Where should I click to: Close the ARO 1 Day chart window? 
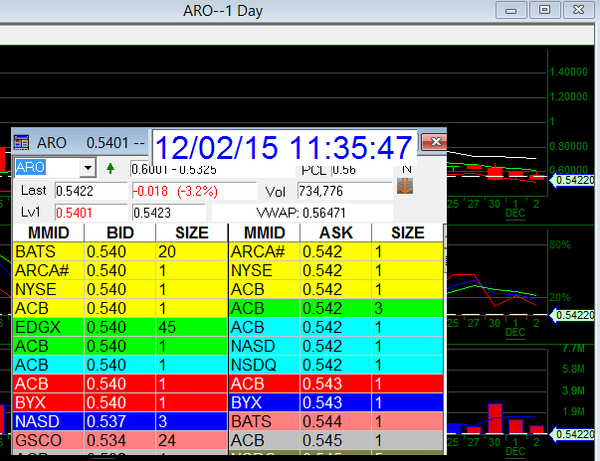click(x=578, y=10)
